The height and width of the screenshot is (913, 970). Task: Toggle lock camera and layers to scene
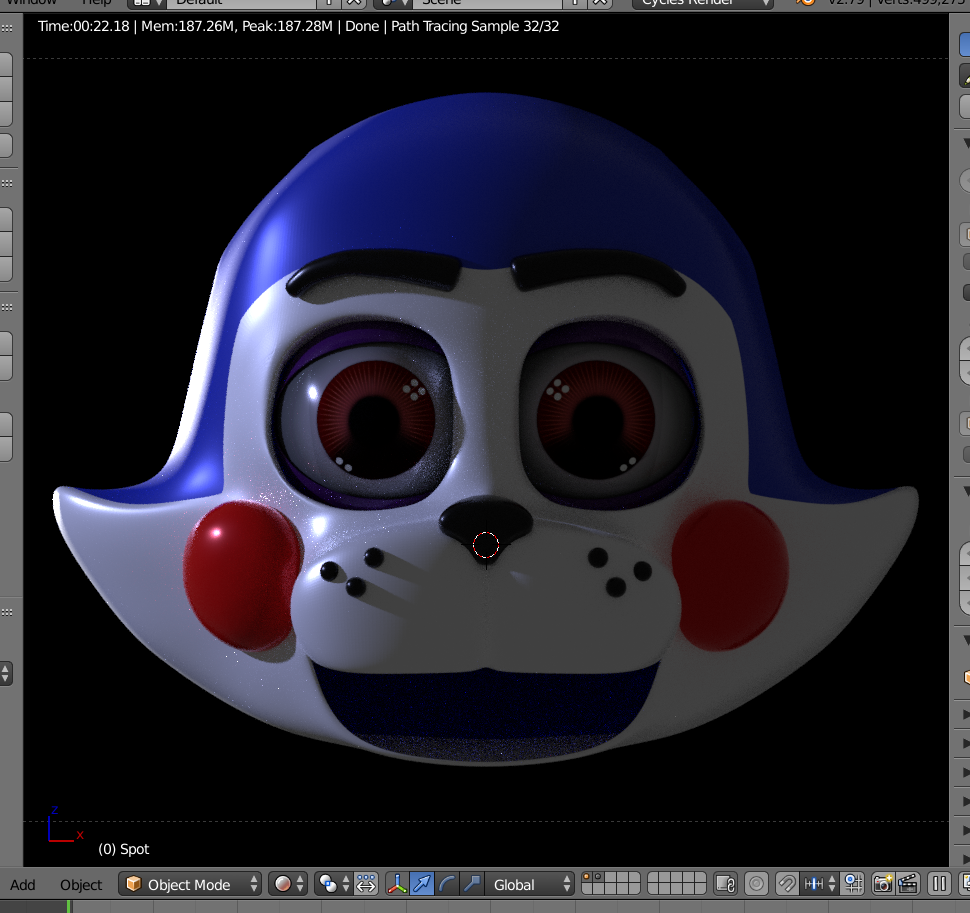coord(726,885)
